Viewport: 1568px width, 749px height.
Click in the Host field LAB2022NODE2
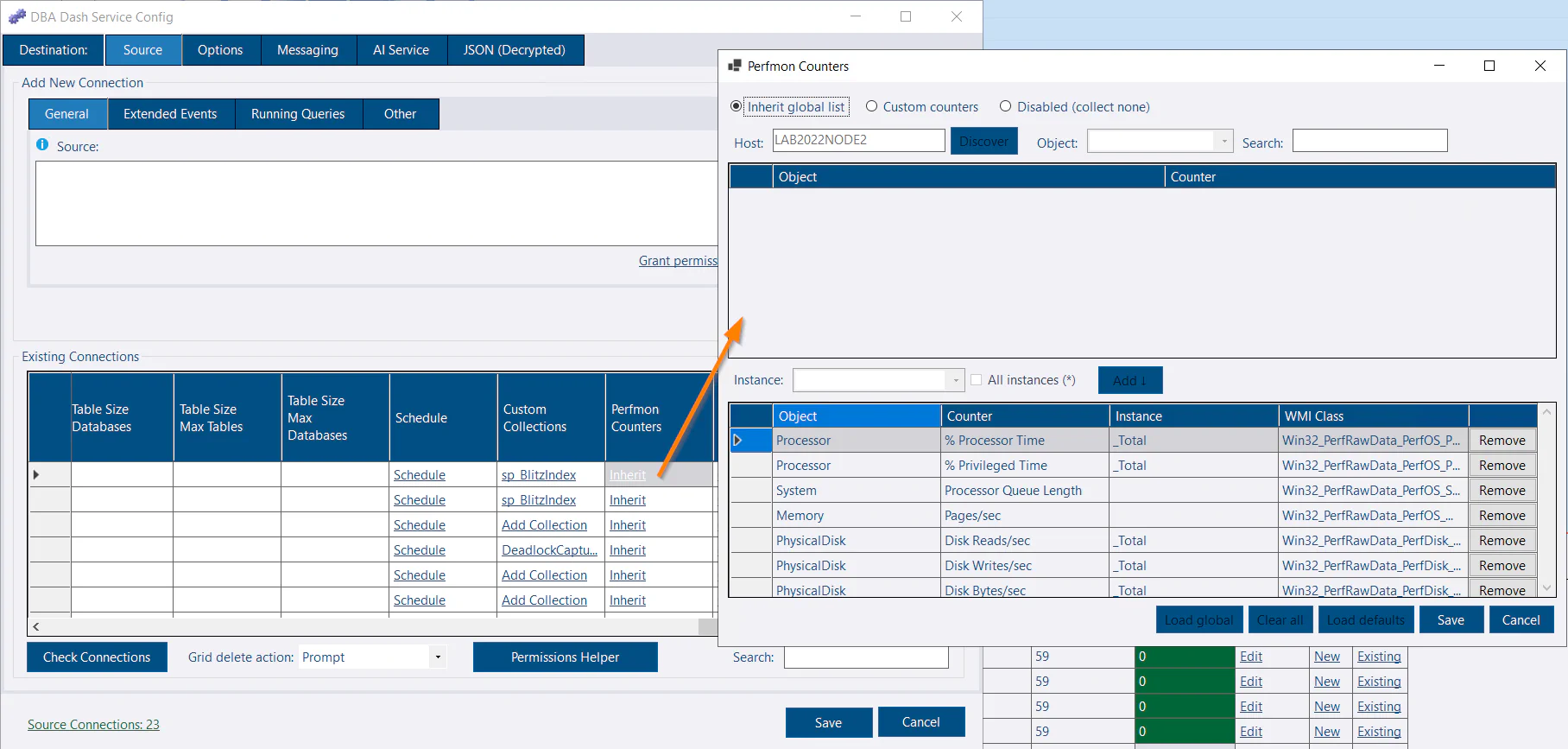tap(858, 140)
